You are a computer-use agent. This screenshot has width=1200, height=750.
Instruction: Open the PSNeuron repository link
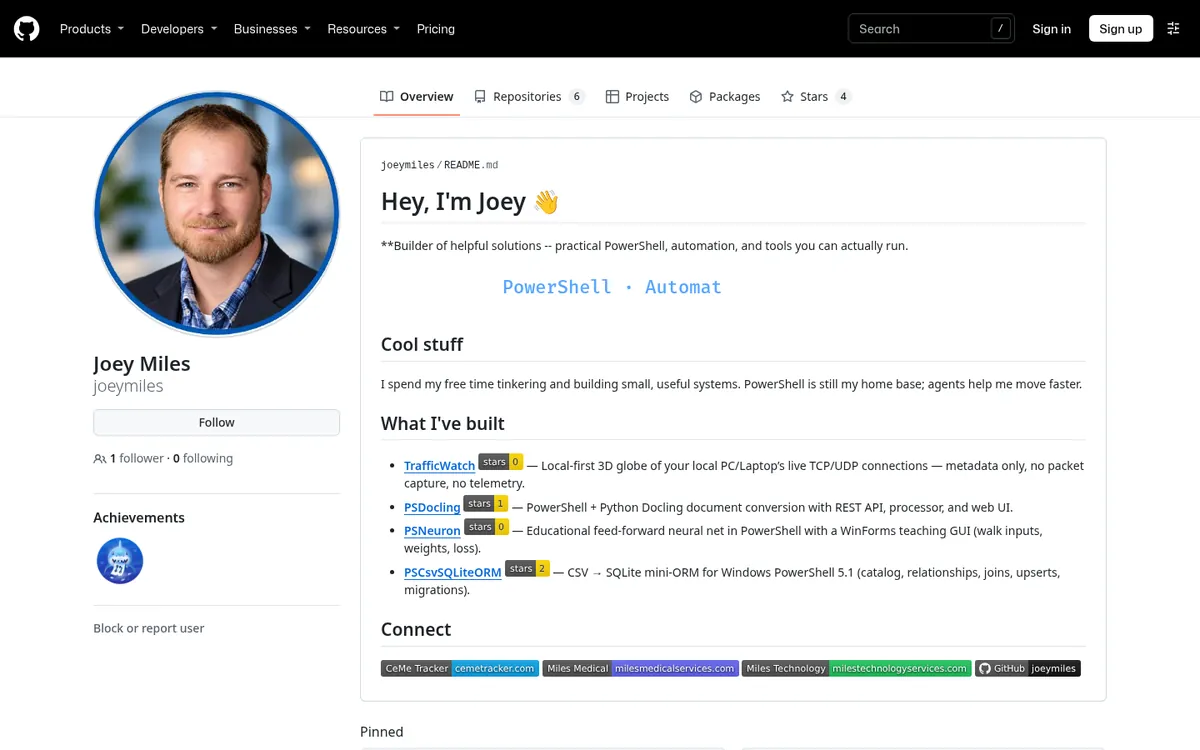click(x=432, y=531)
